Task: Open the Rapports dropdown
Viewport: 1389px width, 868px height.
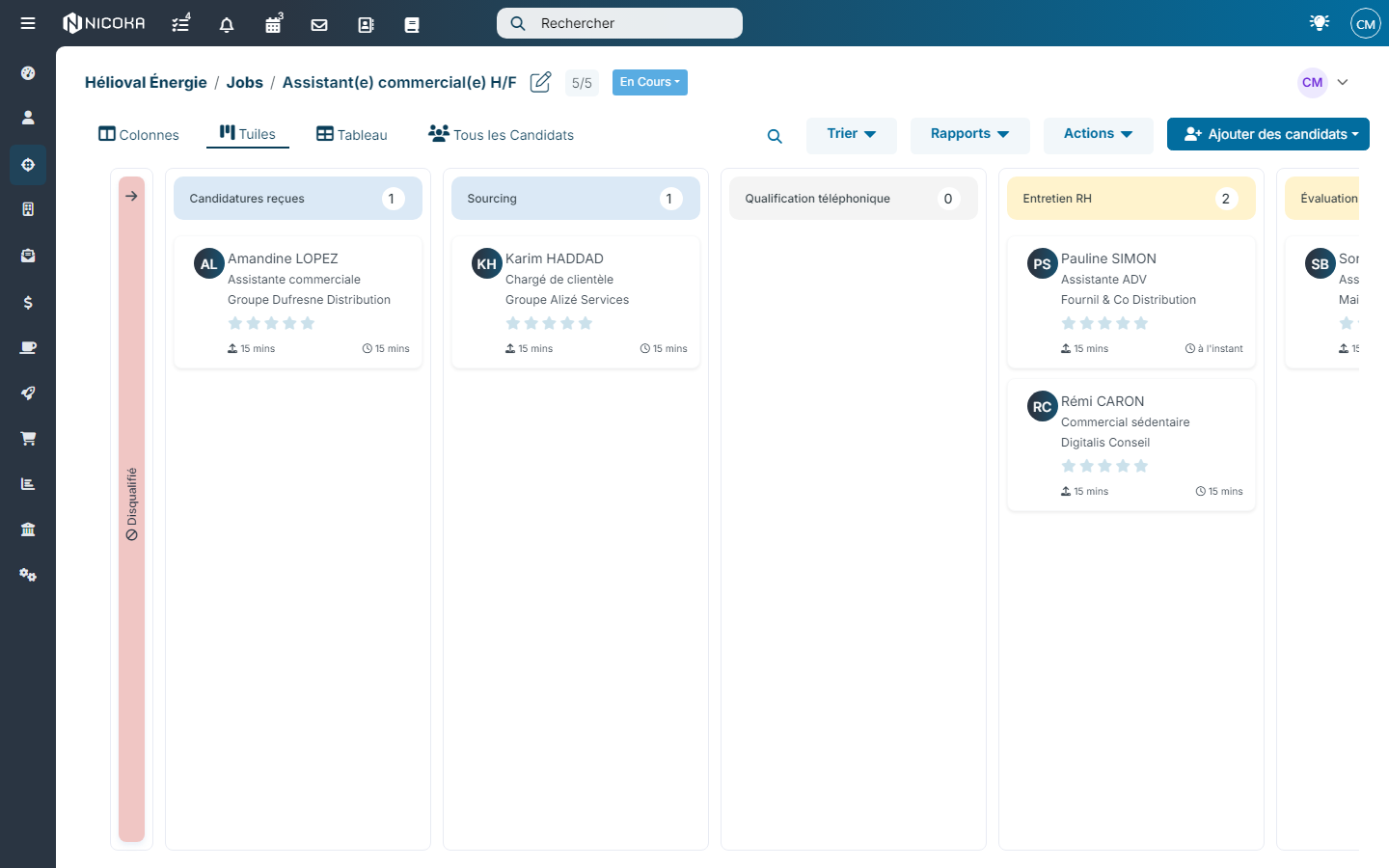Action: pos(969,135)
